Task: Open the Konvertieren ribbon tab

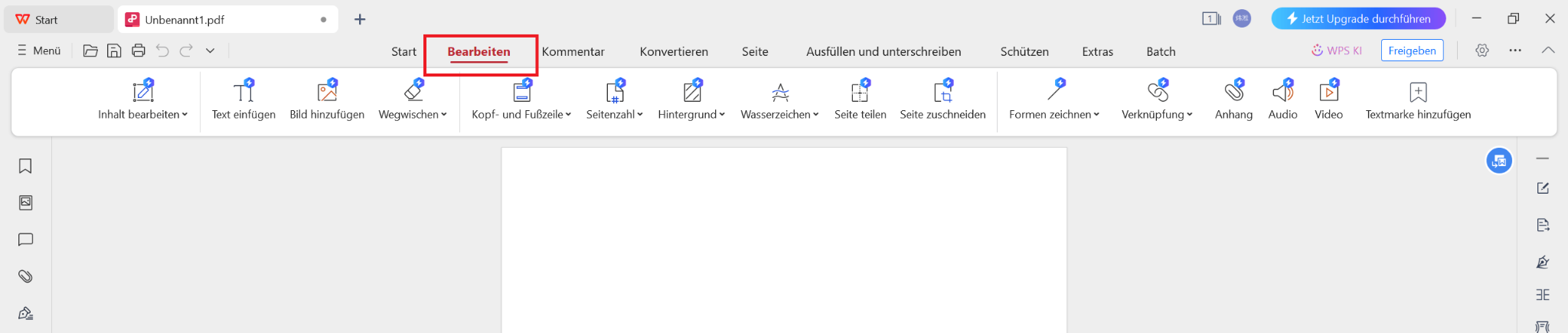Action: pyautogui.click(x=674, y=51)
